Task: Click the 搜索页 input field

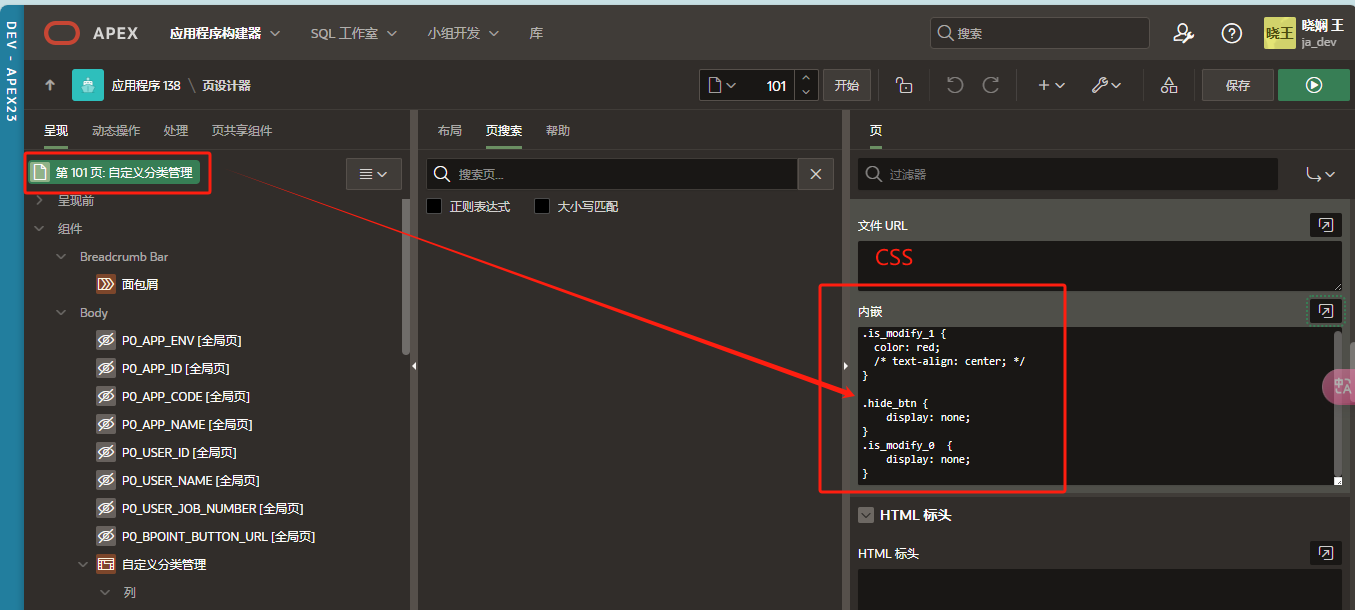Action: (612, 174)
